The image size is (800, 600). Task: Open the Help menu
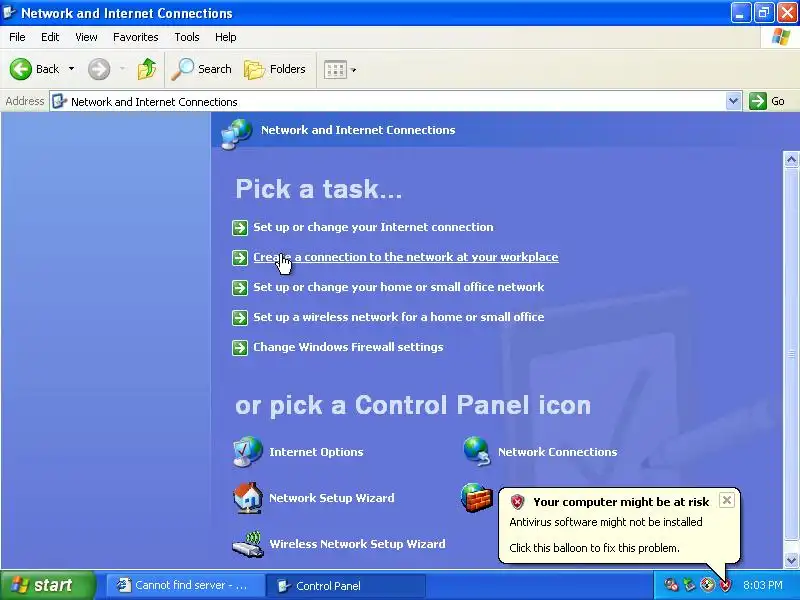(226, 37)
